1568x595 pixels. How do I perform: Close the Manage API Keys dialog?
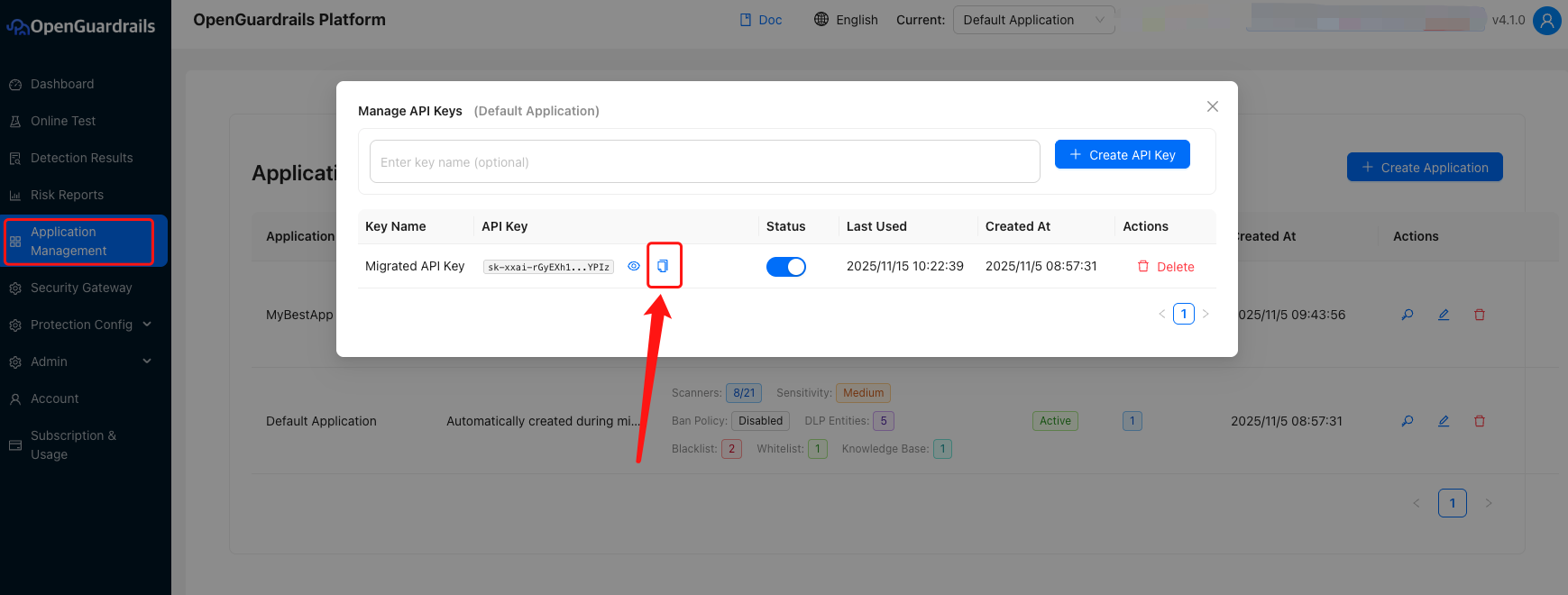coord(1213,106)
